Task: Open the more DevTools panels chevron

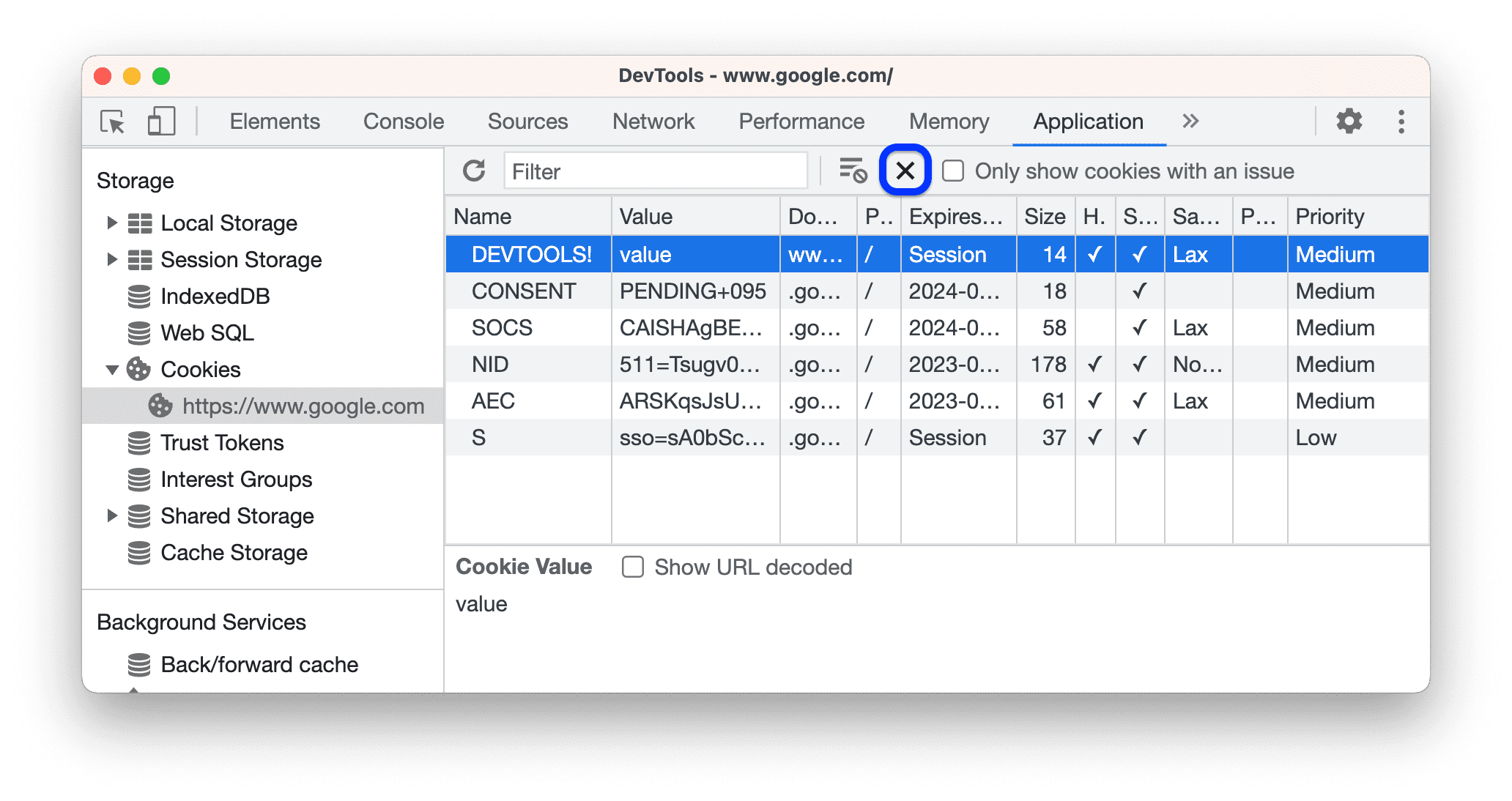Action: point(1190,119)
